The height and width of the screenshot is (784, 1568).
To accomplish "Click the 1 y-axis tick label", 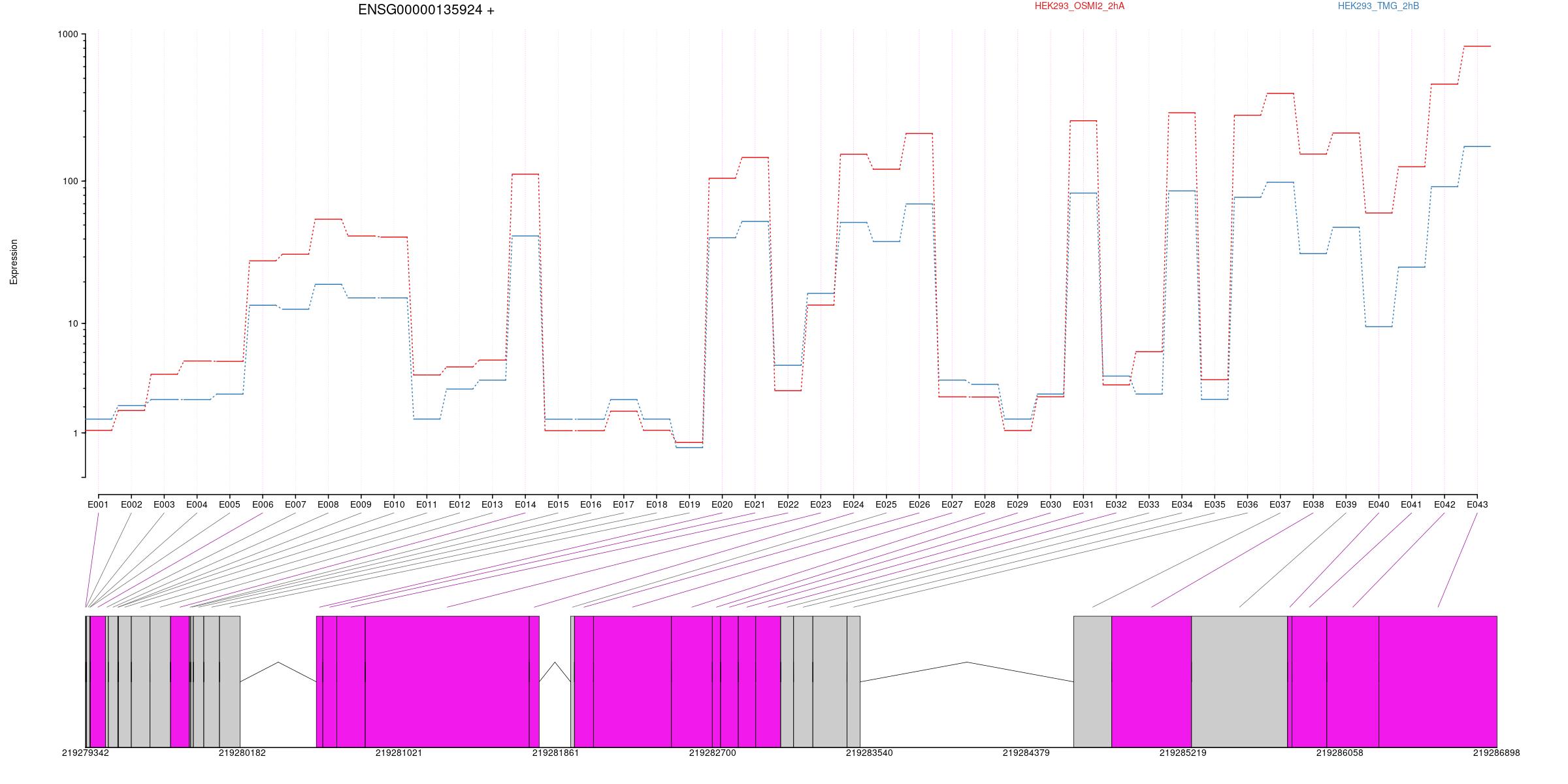I will tap(75, 433).
